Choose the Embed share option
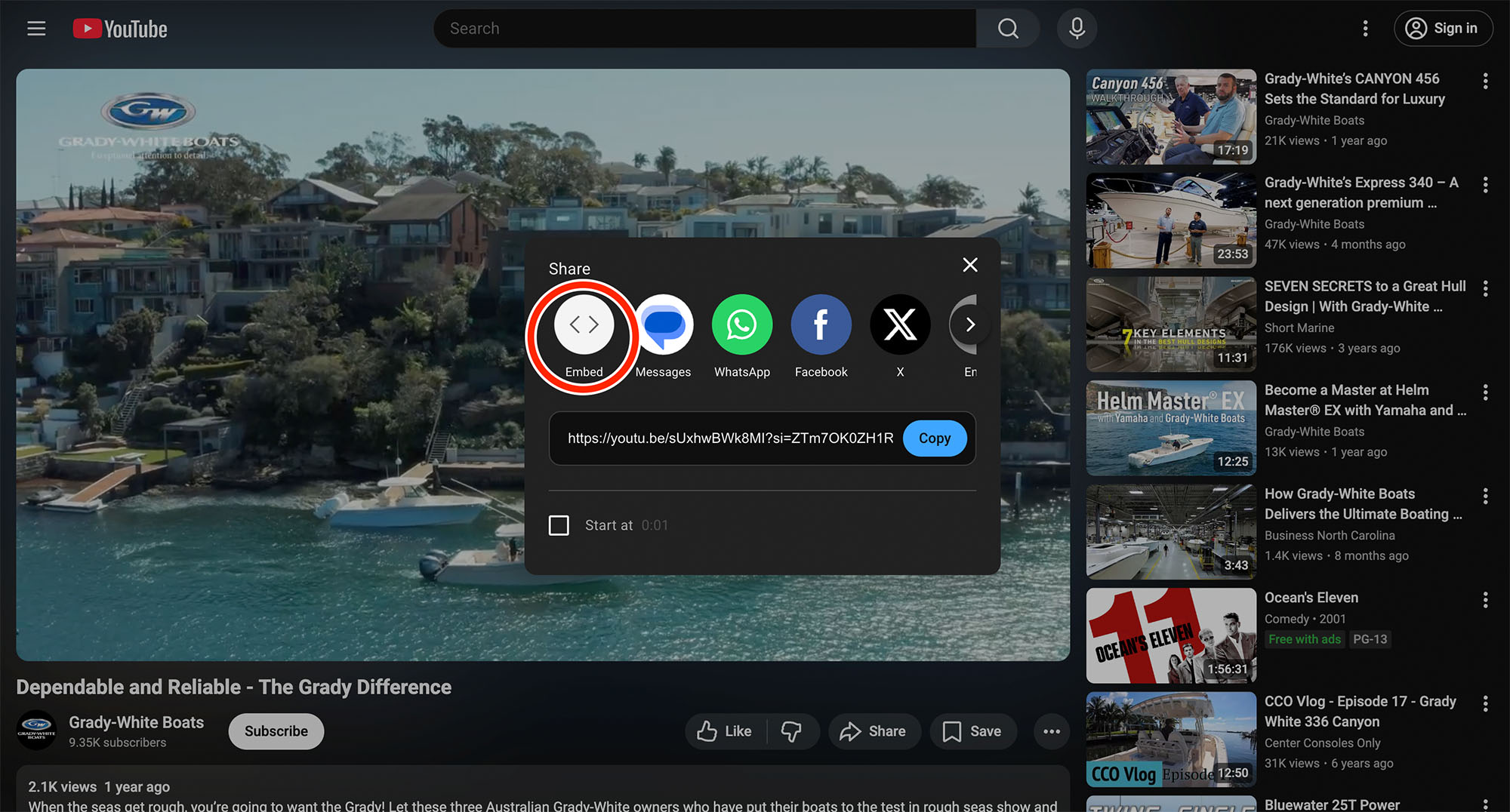This screenshot has width=1510, height=812. coord(584,336)
